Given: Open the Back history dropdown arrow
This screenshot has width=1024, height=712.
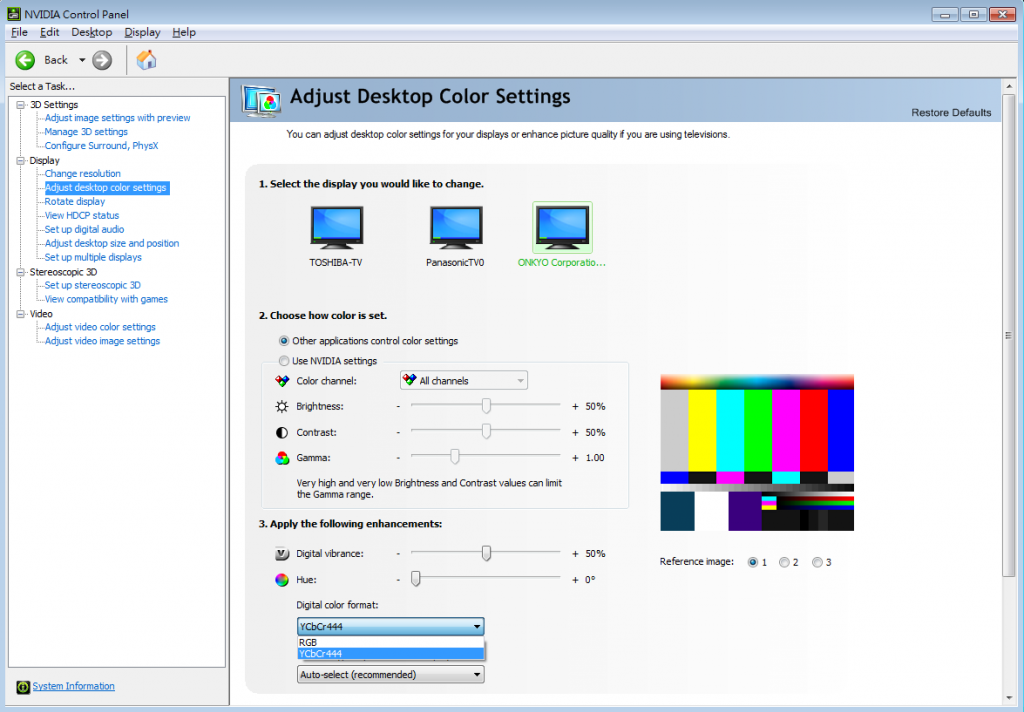Looking at the screenshot, I should pos(82,60).
